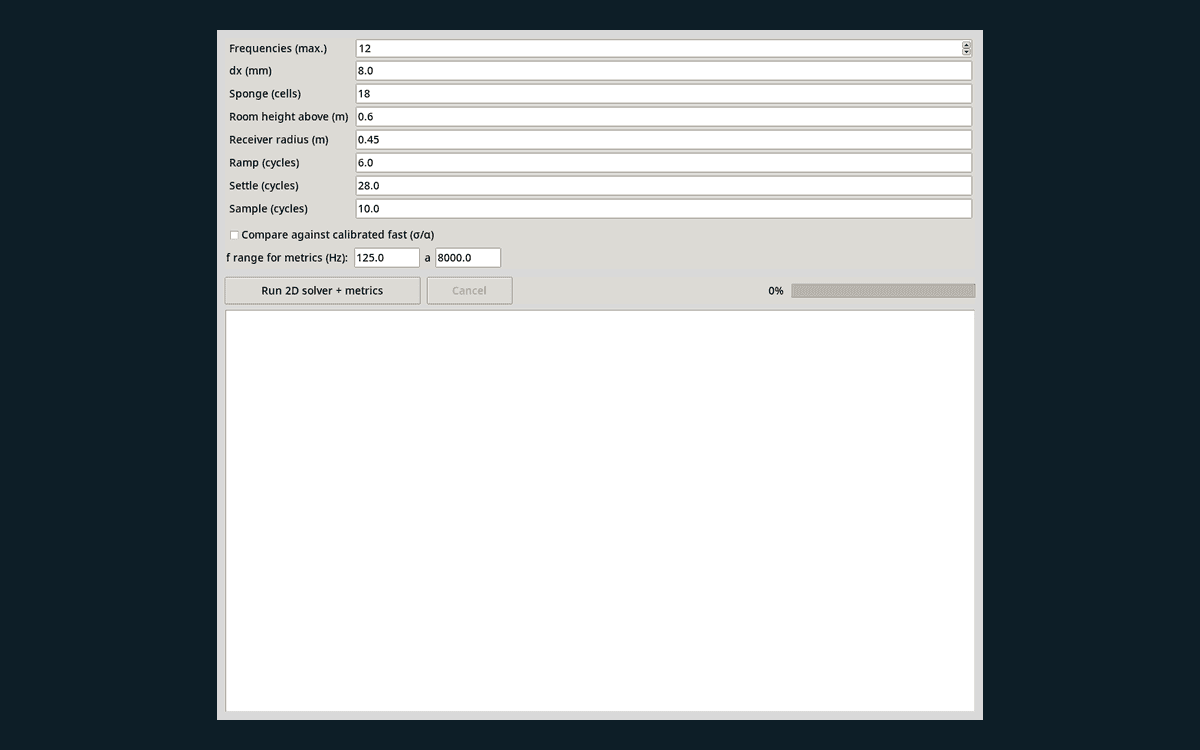Viewport: 1200px width, 750px height.
Task: Run 2D solver + metrics
Action: click(x=322, y=291)
